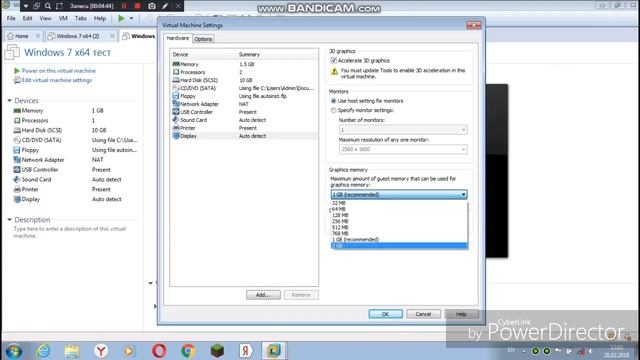The image size is (640, 360).
Task: Close the Home tab with its X
Action: pyautogui.click(x=38, y=36)
